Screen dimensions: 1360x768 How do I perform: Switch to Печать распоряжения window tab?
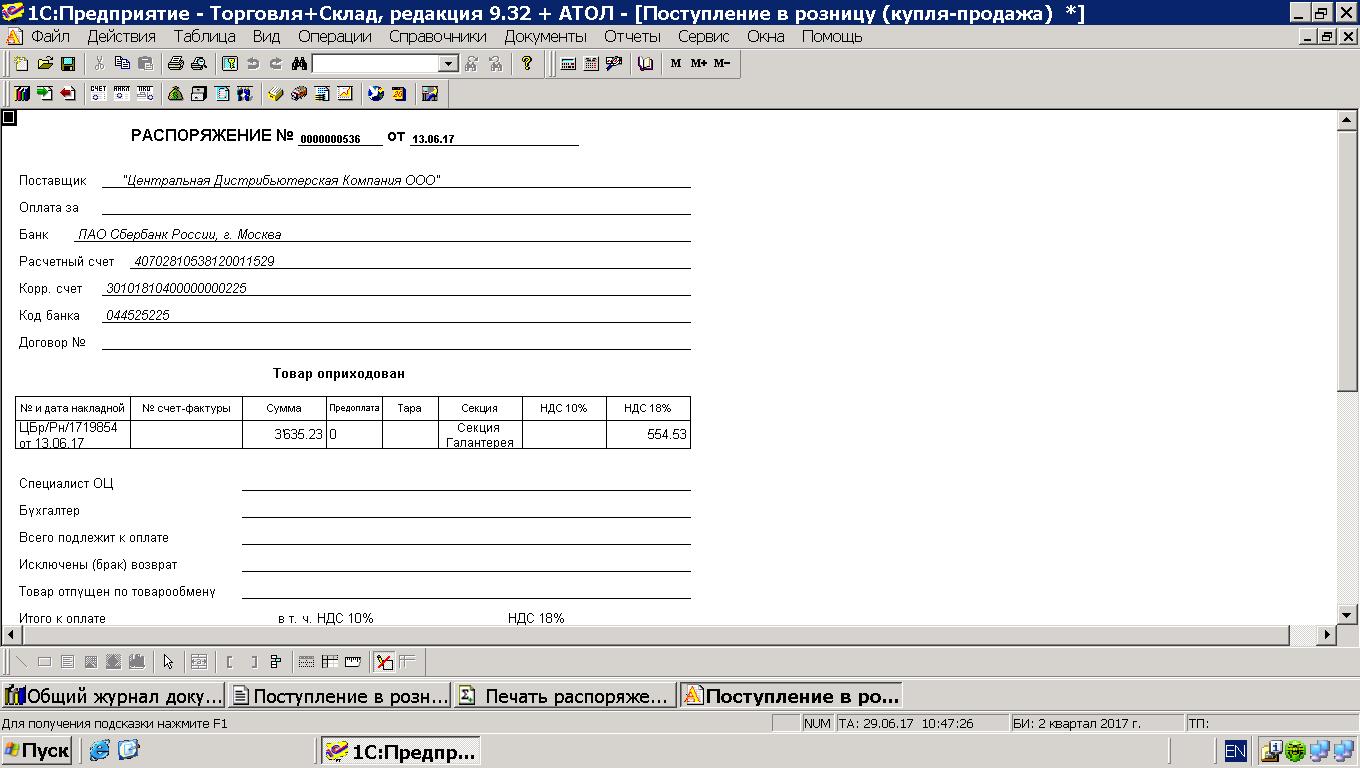coord(565,696)
